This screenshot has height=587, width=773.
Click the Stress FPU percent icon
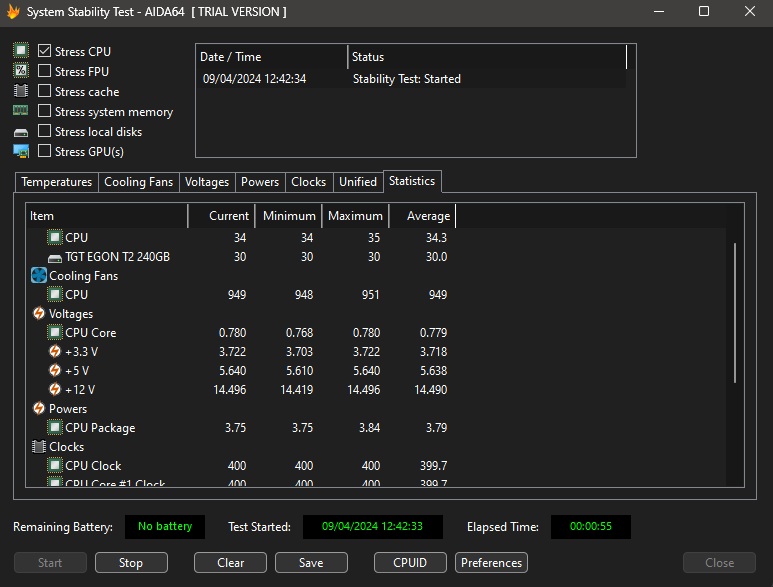coord(21,71)
